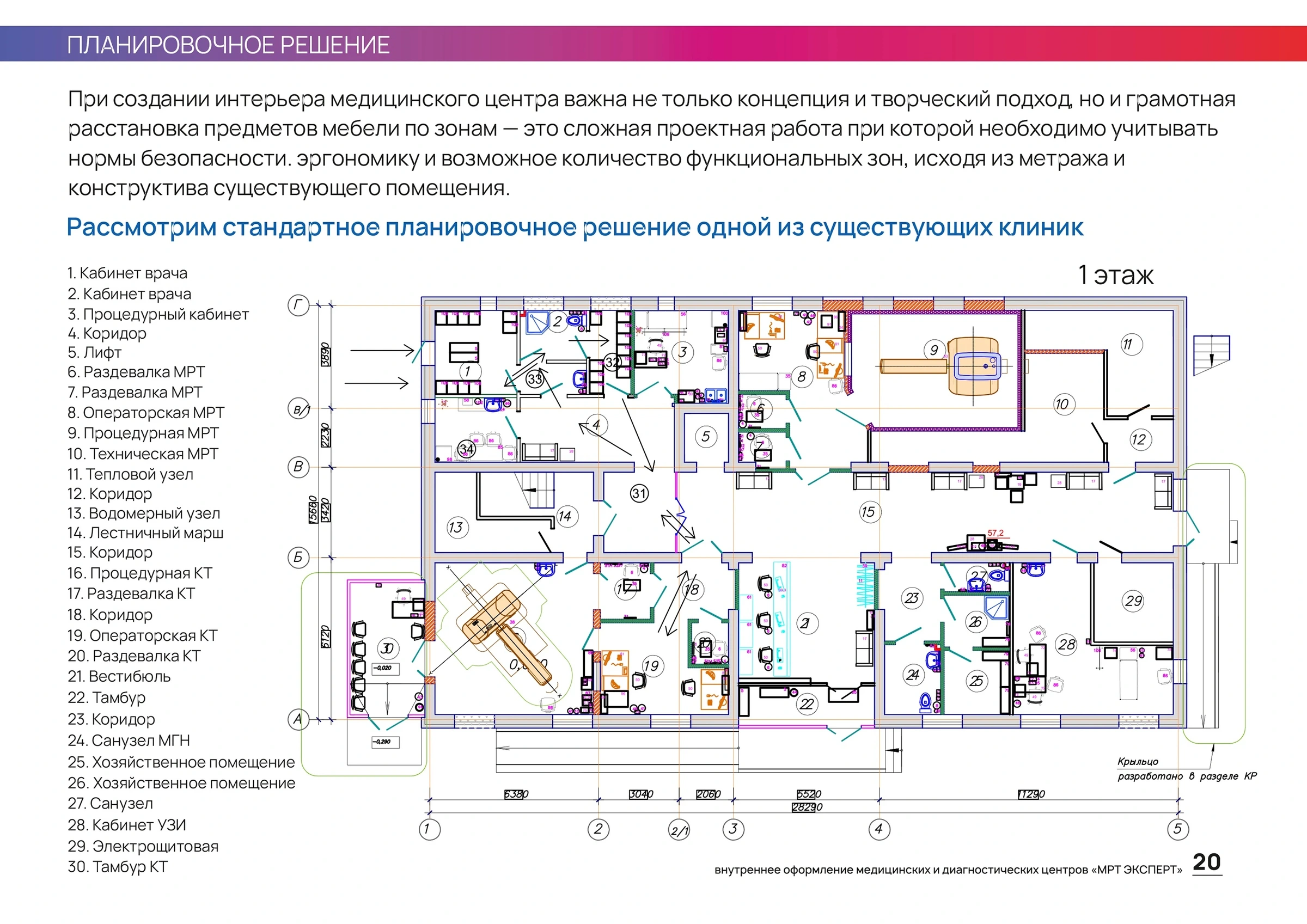Image resolution: width=1307 pixels, height=924 pixels.
Task: Click the heading 'ПЛАНИРОВОЧНОЕ РЕШЕНИЕ'
Action: coord(228,45)
